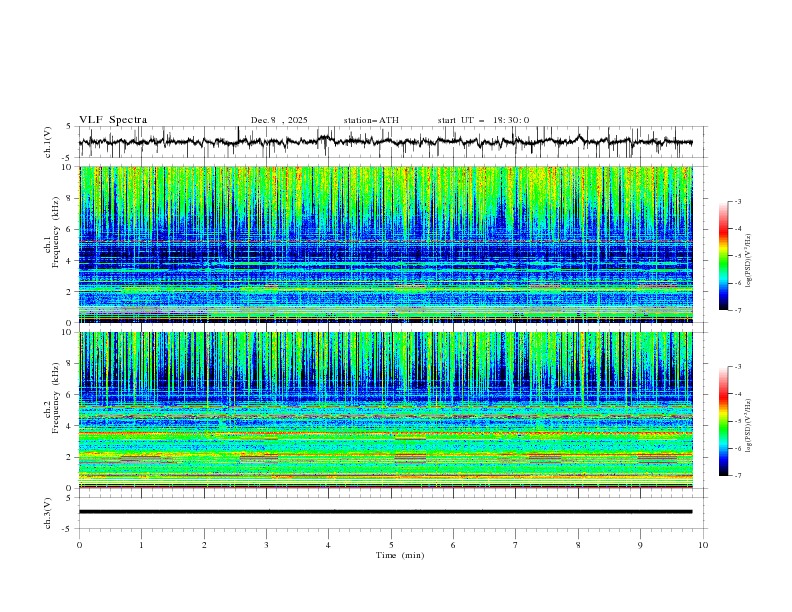
Task: Click the time axis tick label '8'
Action: pos(578,545)
